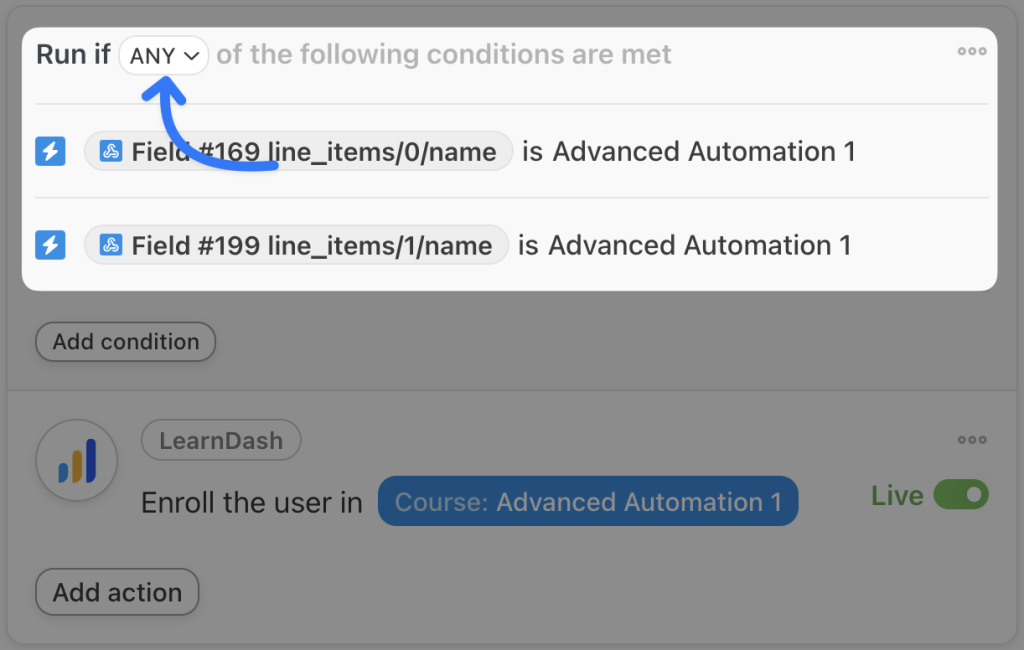The width and height of the screenshot is (1024, 650).
Task: Open the Field #199 line_items selector
Action: pyautogui.click(x=300, y=244)
